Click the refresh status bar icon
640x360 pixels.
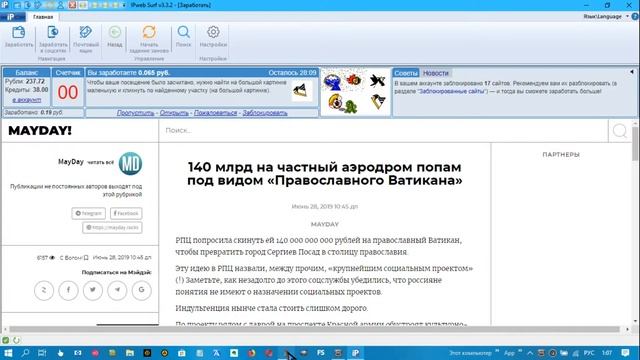point(16,340)
